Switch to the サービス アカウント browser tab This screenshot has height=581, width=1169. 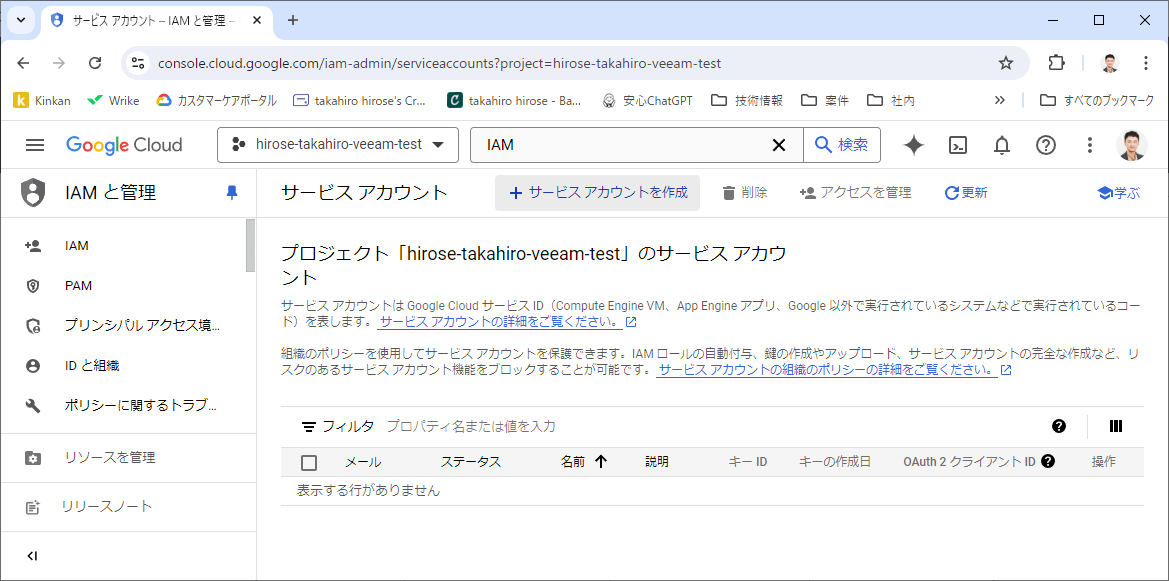point(157,21)
